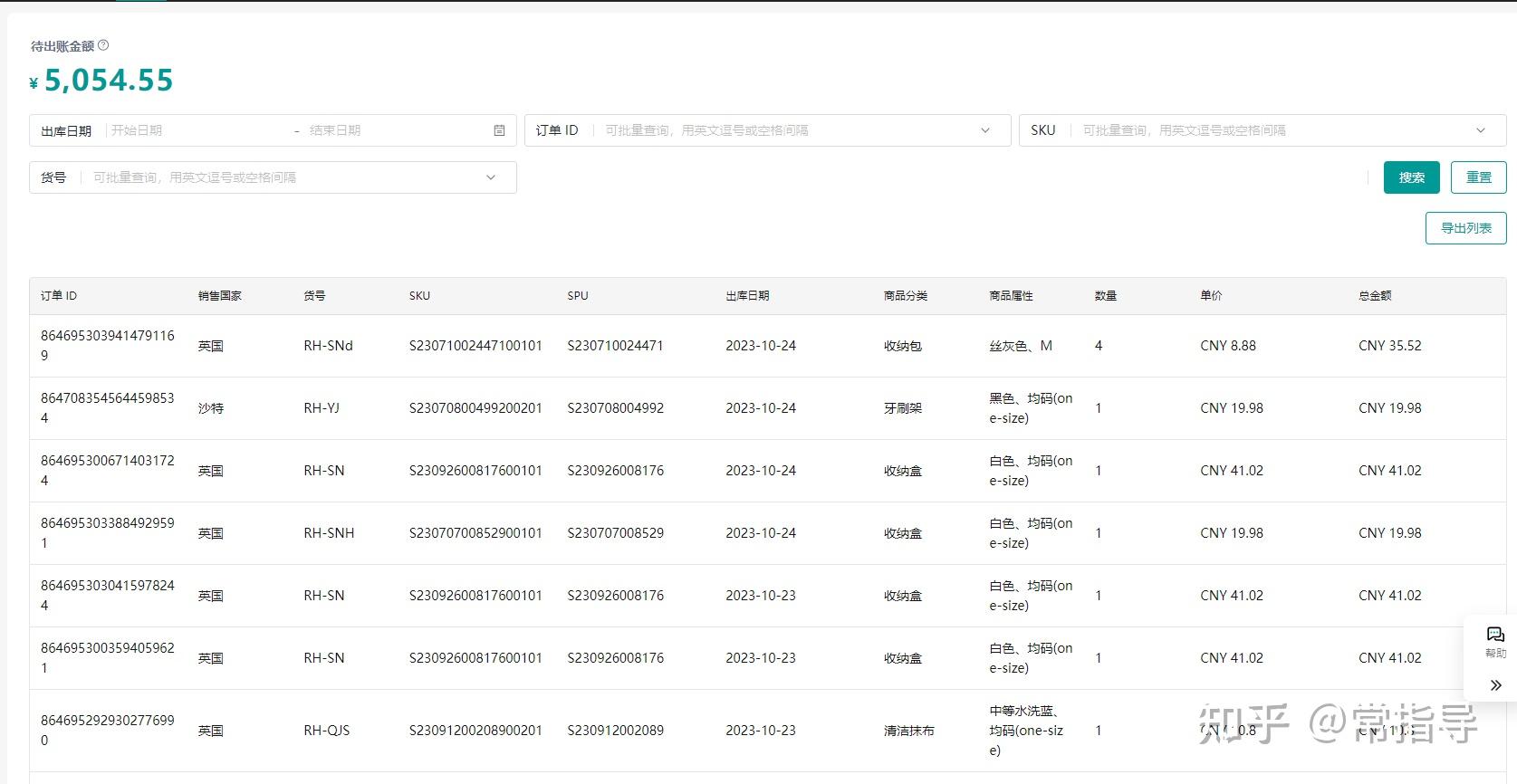Click SKU S23091200208900201
The image size is (1517, 784).
click(x=475, y=731)
